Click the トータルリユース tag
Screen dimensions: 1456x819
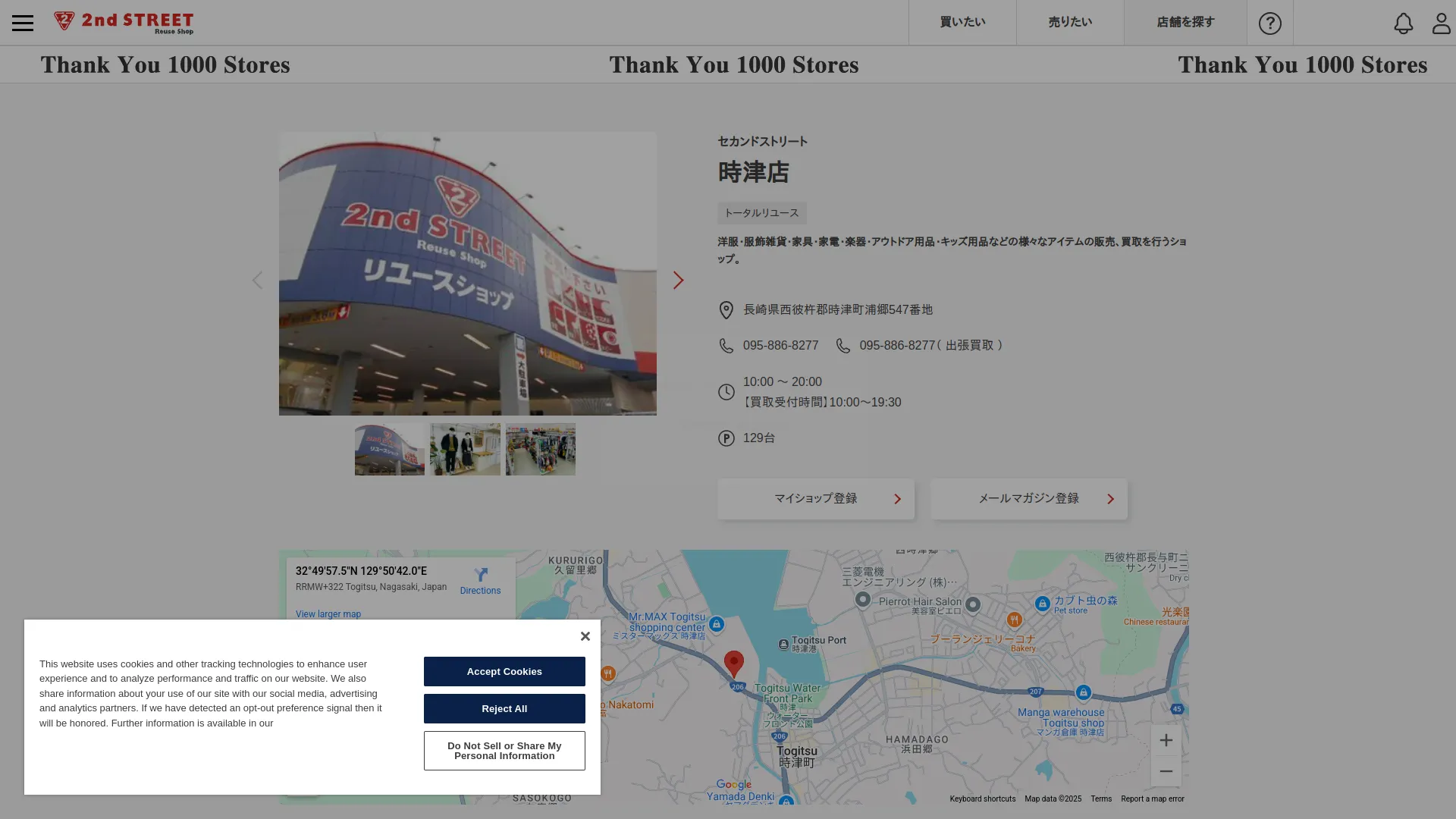click(761, 213)
